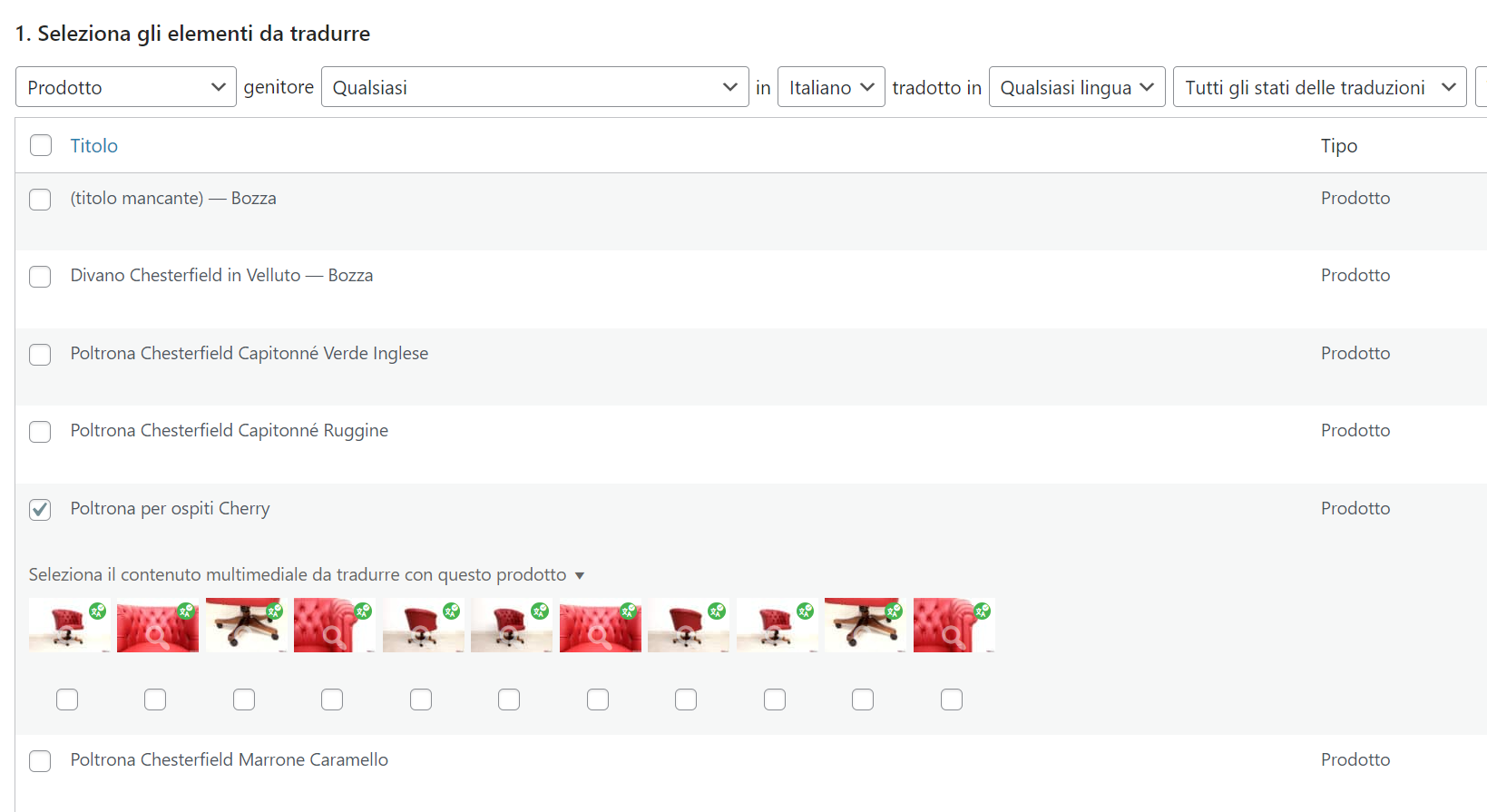The image size is (1487, 812).
Task: Expand Tutti gli stati delle traduzioni dropdown
Action: pyautogui.click(x=1319, y=87)
